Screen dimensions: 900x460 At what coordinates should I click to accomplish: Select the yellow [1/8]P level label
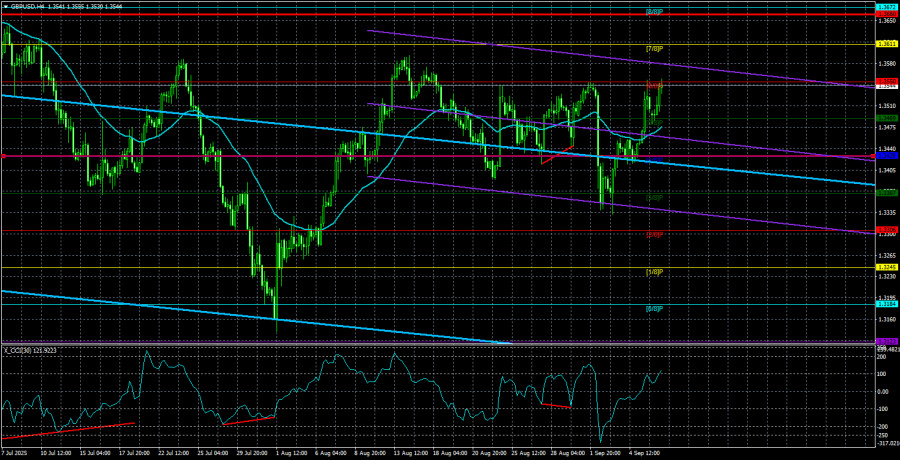(x=654, y=271)
